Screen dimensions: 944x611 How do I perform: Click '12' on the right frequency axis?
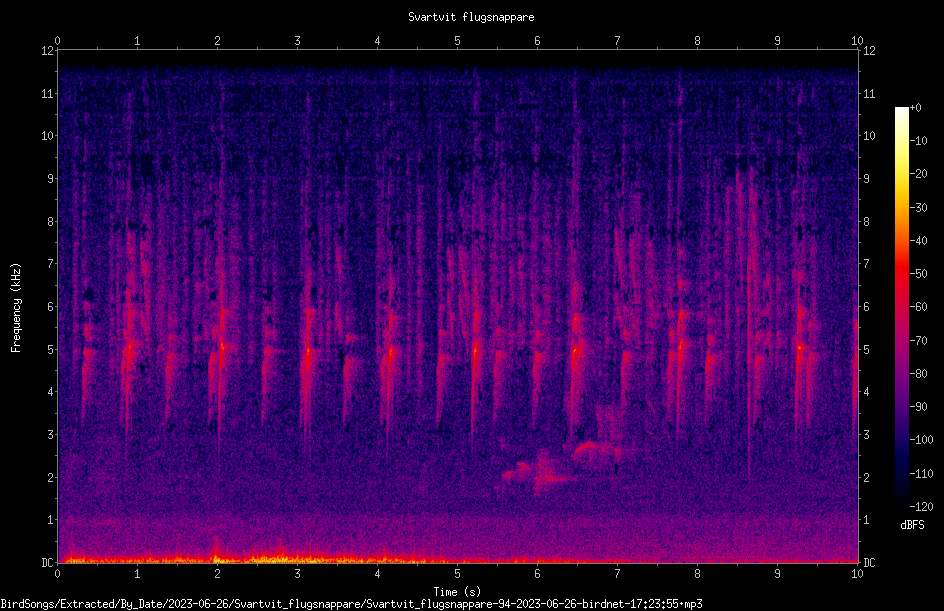(x=869, y=51)
